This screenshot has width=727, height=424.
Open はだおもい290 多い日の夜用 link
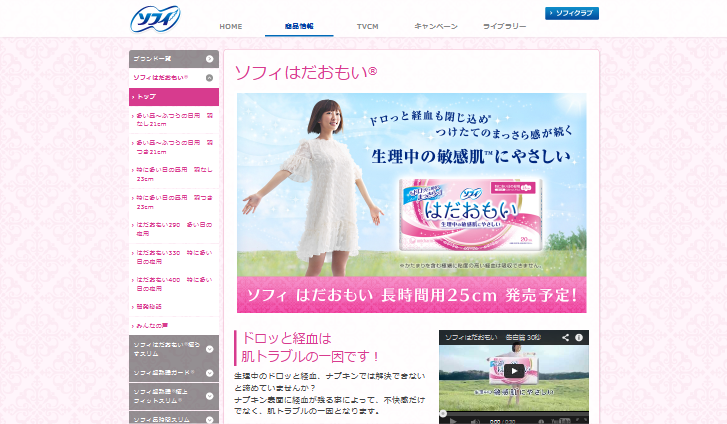click(x=174, y=229)
